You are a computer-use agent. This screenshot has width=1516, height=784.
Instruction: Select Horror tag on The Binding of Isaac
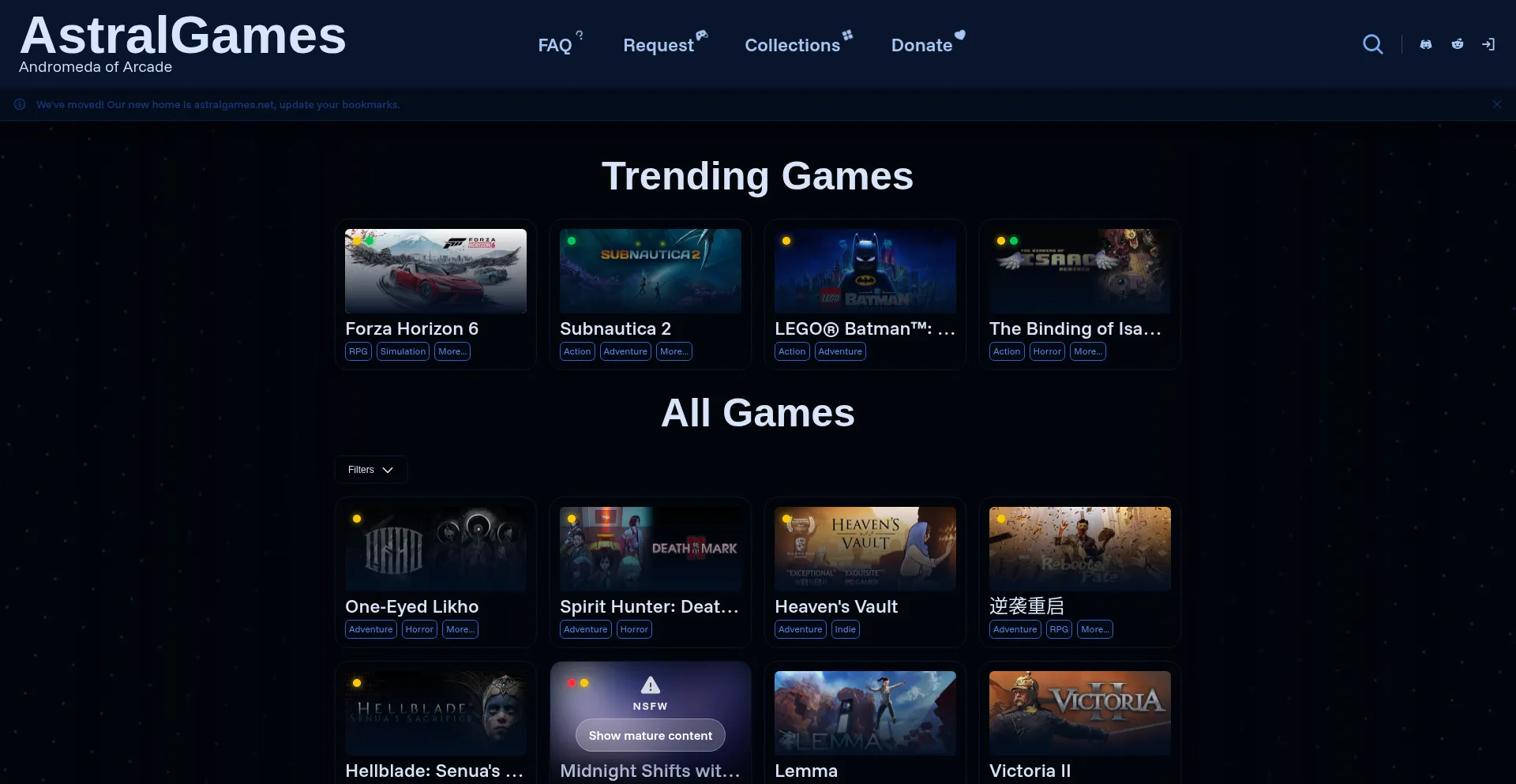pyautogui.click(x=1047, y=351)
